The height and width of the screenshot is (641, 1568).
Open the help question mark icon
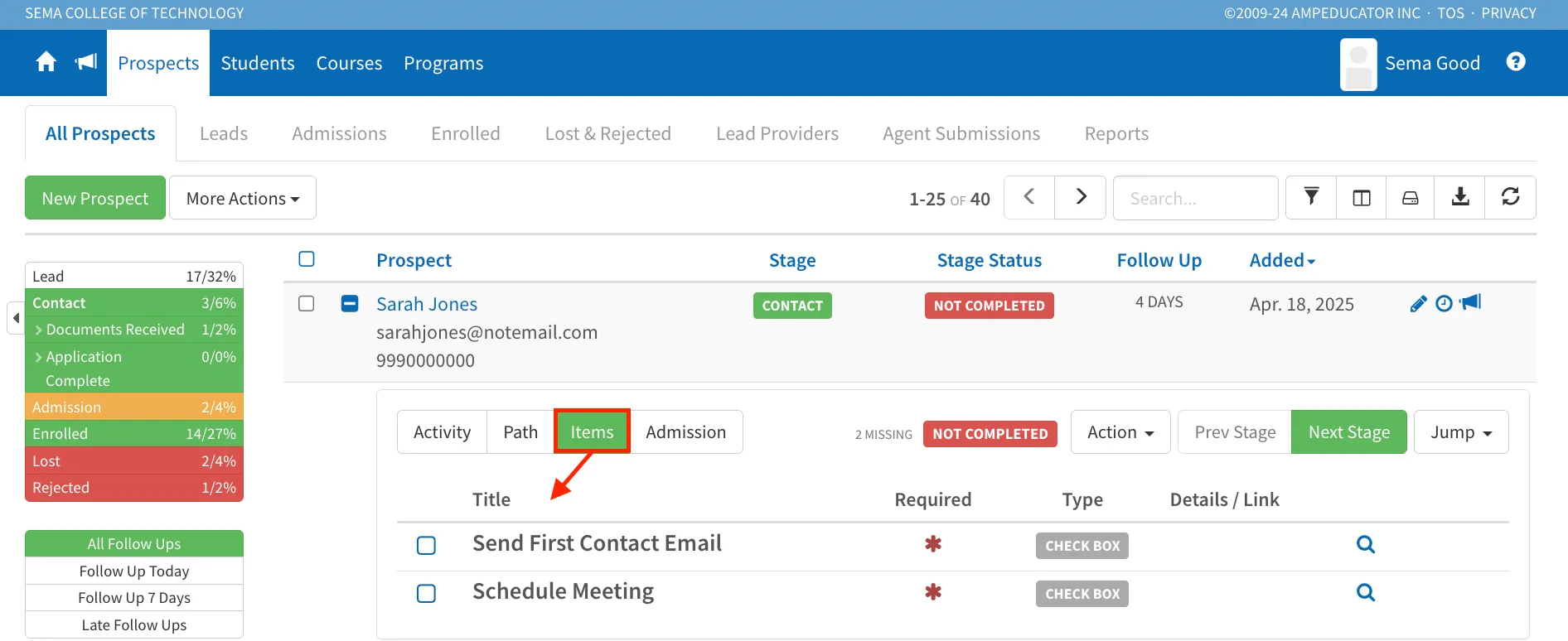coord(1516,62)
